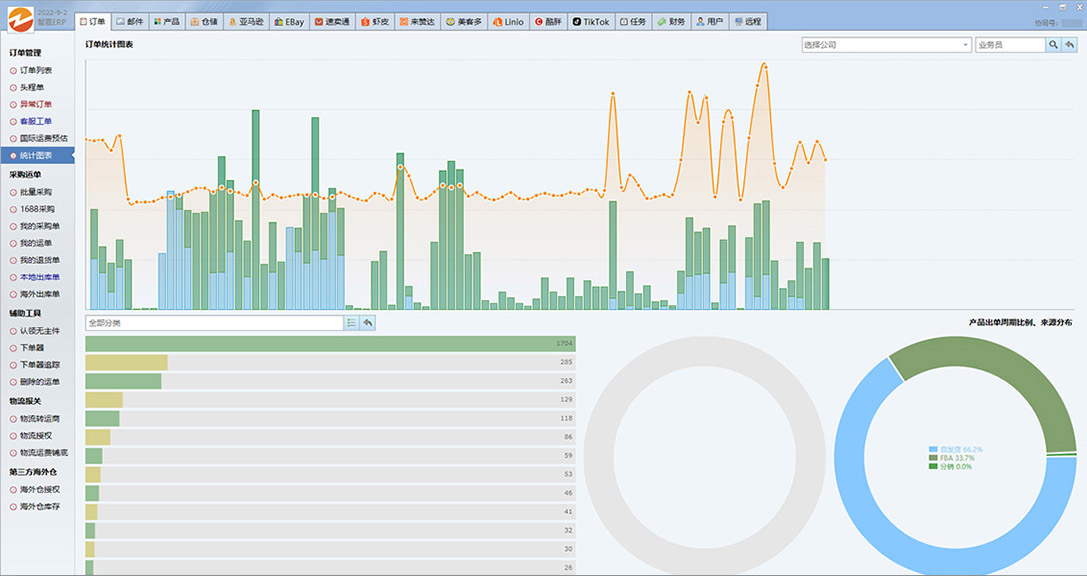Open the 本地出库单 link
Image resolution: width=1087 pixels, height=576 pixels.
40,277
